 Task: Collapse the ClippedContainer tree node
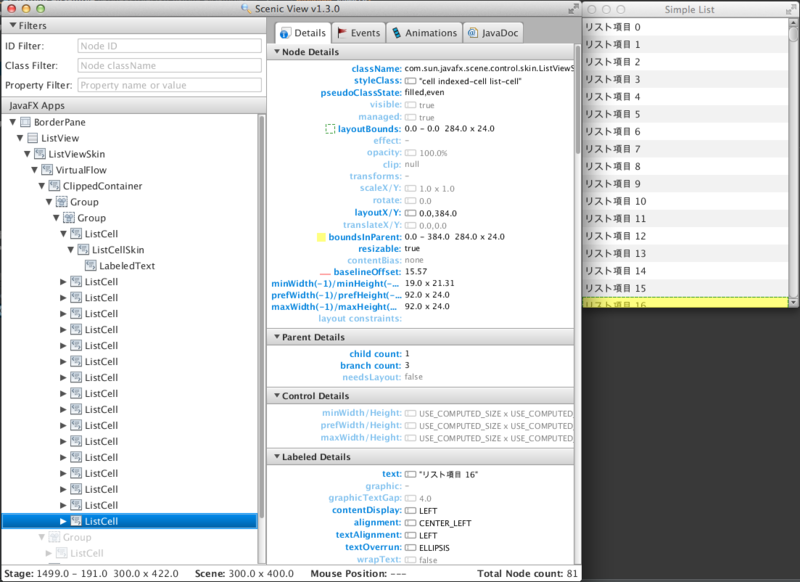[42, 186]
